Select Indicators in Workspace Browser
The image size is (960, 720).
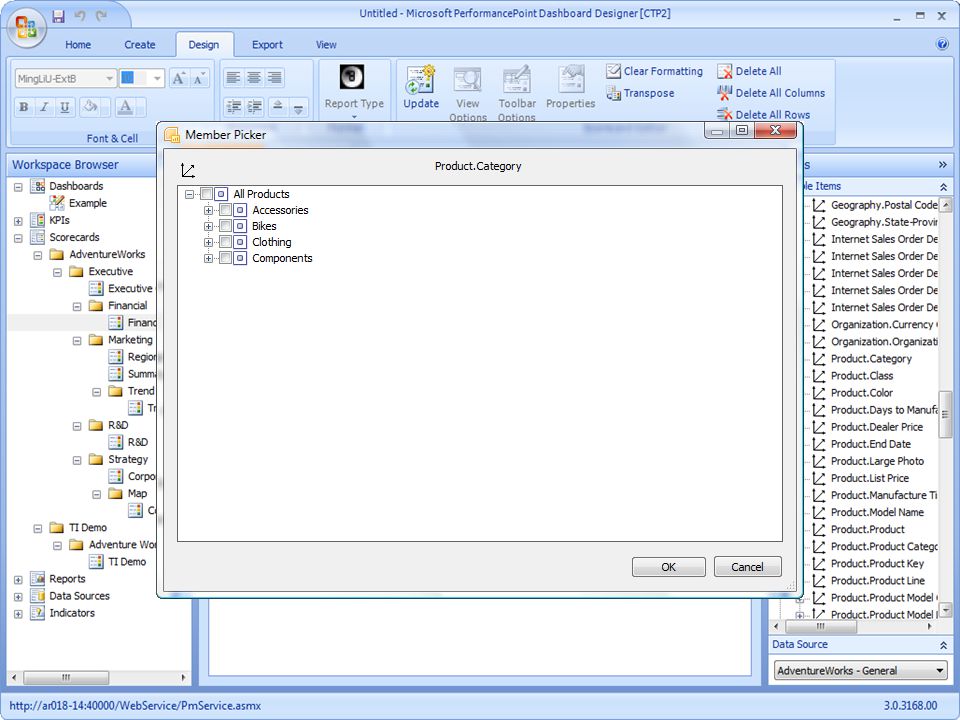click(72, 613)
